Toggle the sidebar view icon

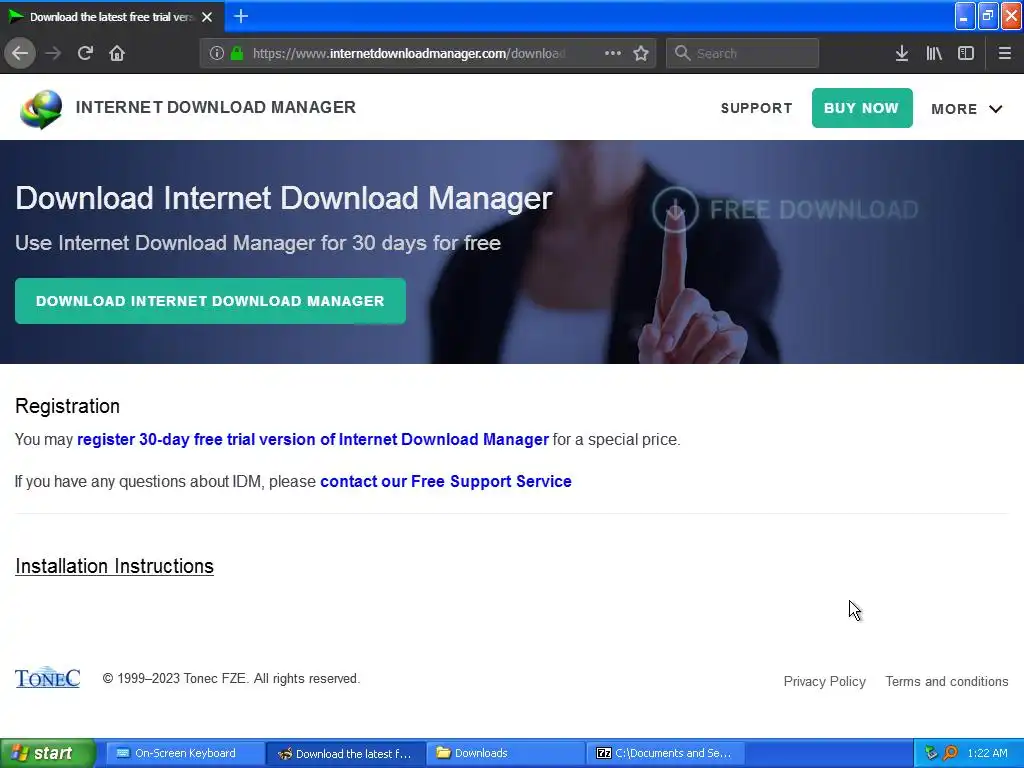click(966, 53)
